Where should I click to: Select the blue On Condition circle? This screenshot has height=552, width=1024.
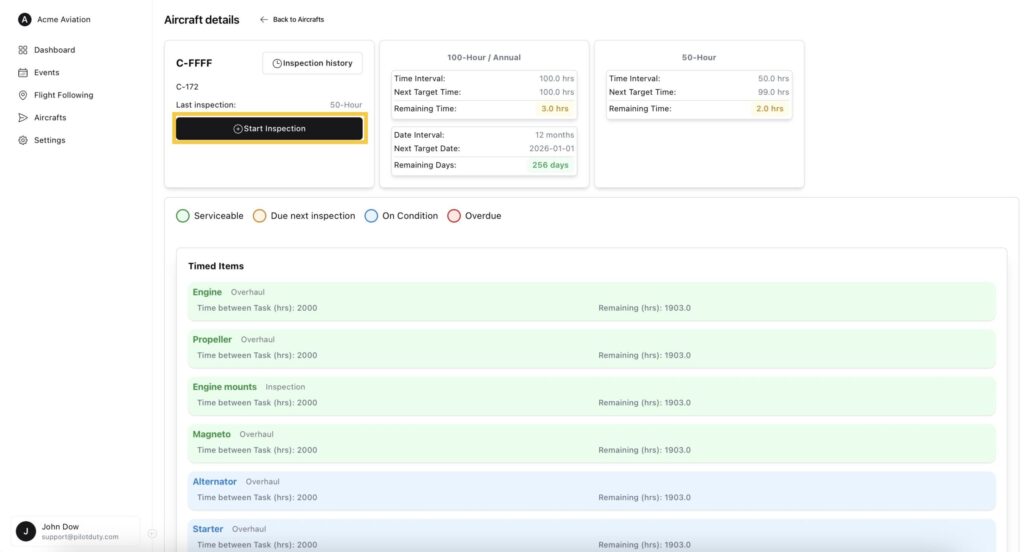click(371, 216)
